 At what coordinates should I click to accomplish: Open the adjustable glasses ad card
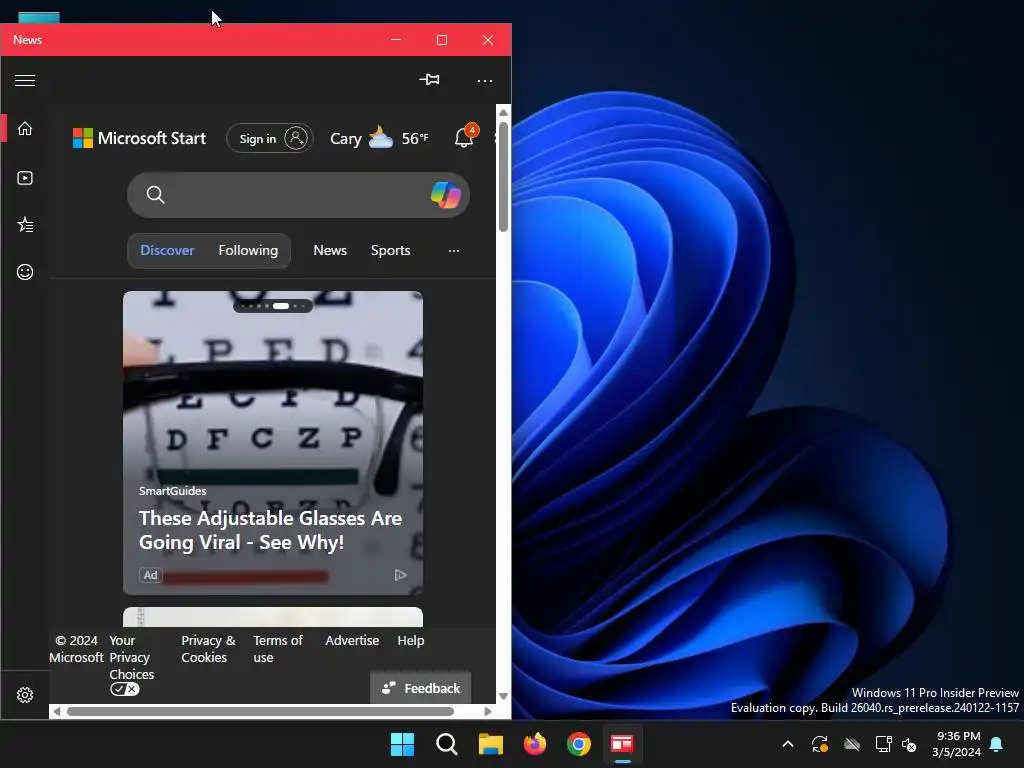tap(273, 443)
